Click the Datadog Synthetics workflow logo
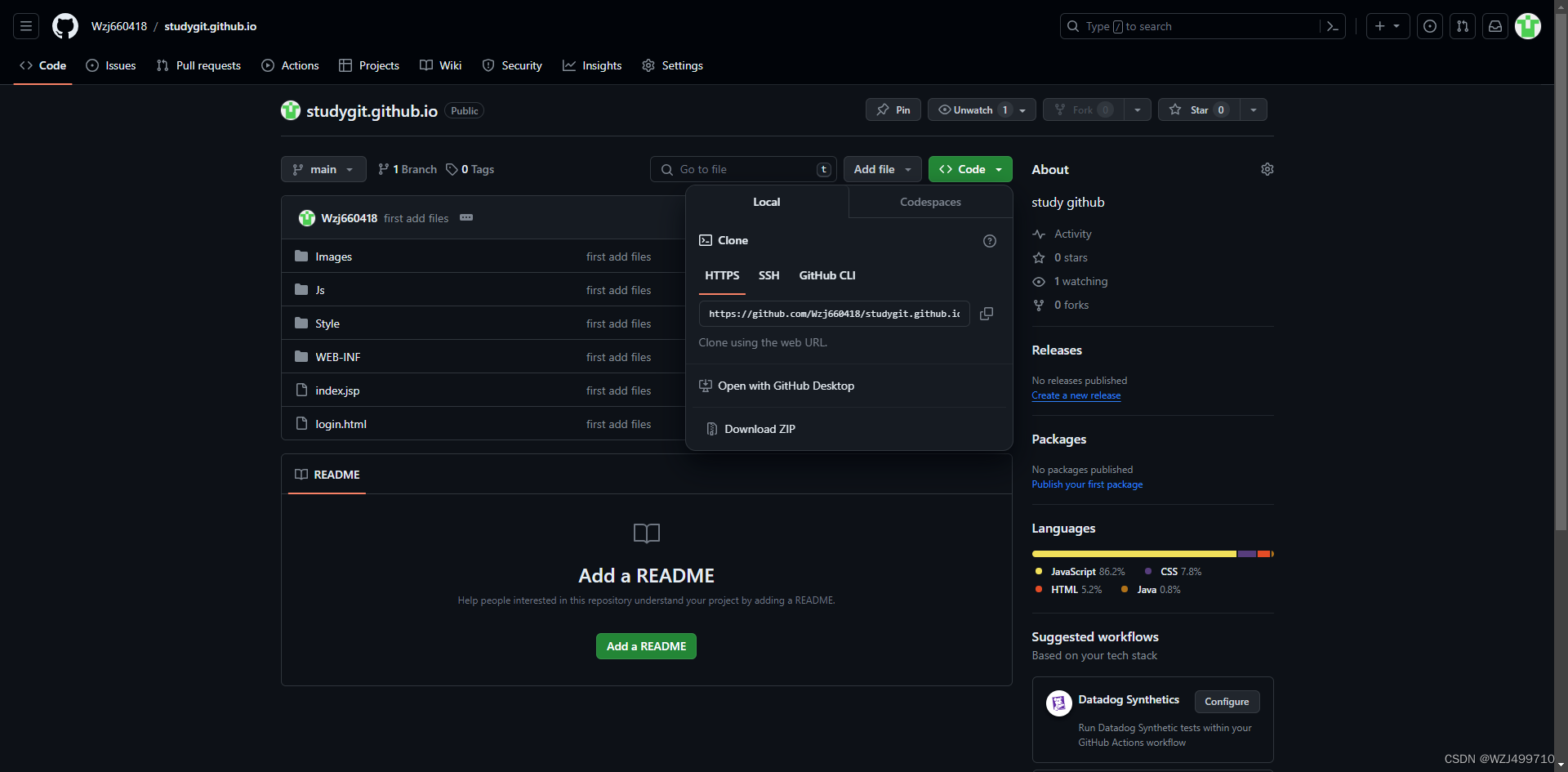Viewport: 1568px width, 772px height. pyautogui.click(x=1059, y=703)
